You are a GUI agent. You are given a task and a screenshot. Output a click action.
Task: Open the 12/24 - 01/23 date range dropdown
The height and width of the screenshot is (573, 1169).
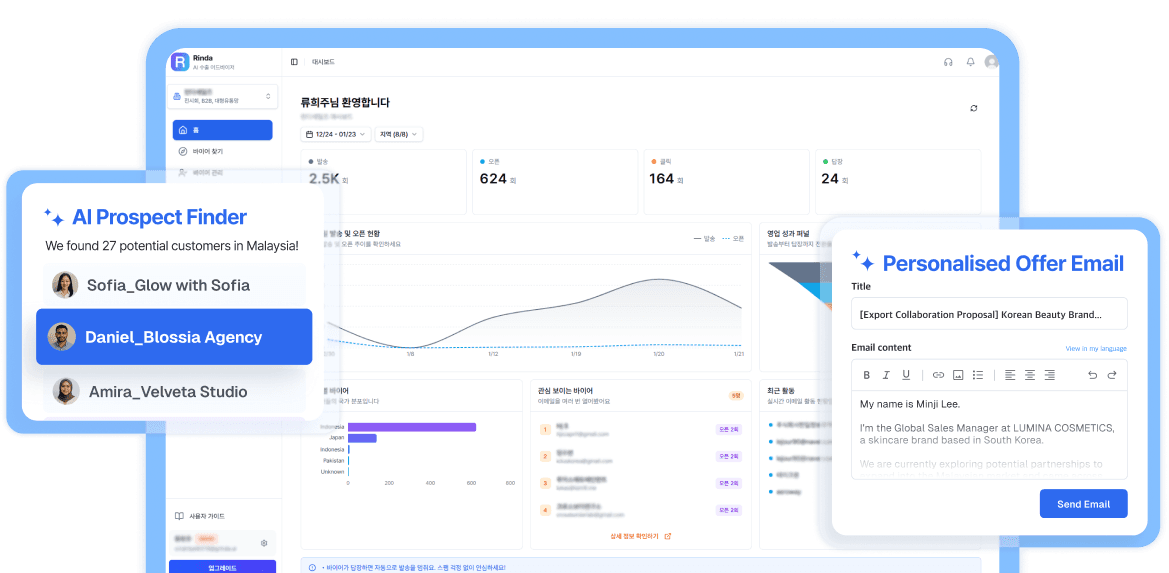coord(336,134)
